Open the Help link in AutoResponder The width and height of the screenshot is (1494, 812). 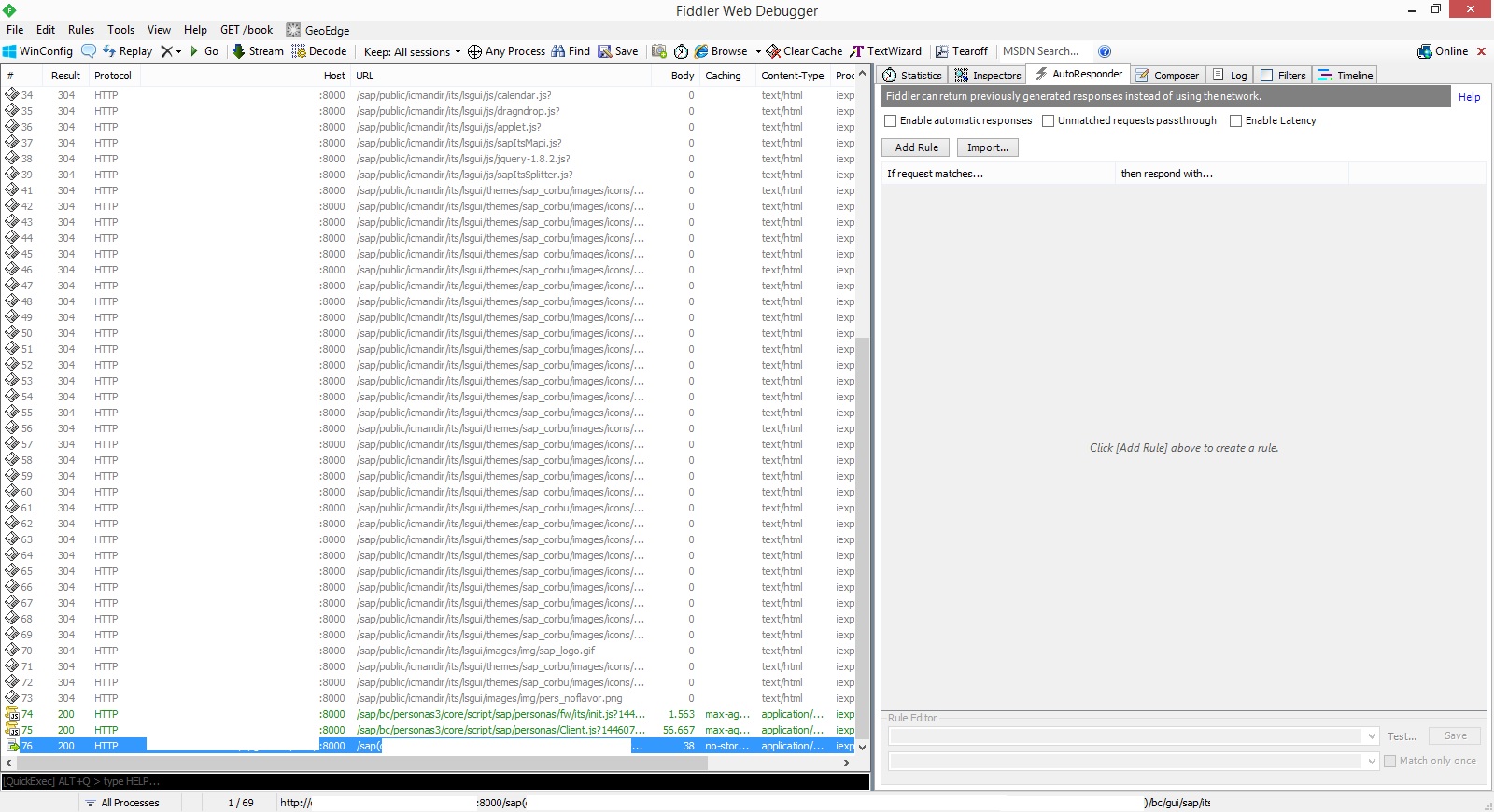click(1469, 97)
